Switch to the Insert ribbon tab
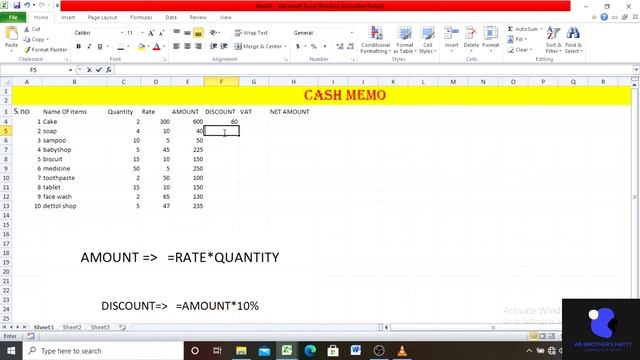640x360 pixels. tap(68, 17)
